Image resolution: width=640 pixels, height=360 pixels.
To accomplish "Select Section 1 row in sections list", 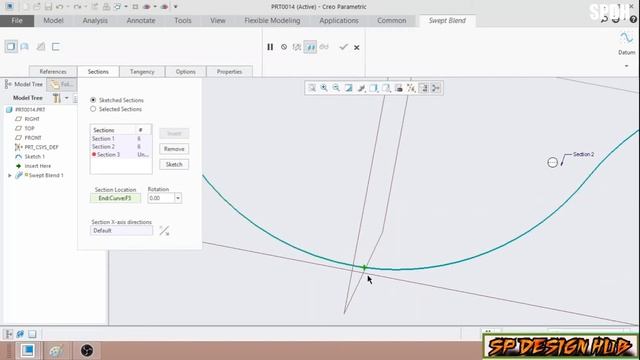I will [x=121, y=139].
